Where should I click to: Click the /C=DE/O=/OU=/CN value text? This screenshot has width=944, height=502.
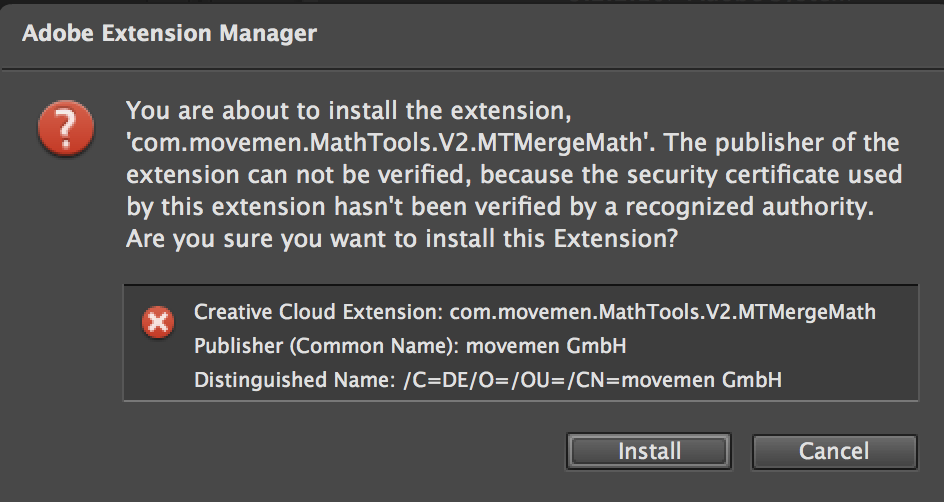pos(592,380)
